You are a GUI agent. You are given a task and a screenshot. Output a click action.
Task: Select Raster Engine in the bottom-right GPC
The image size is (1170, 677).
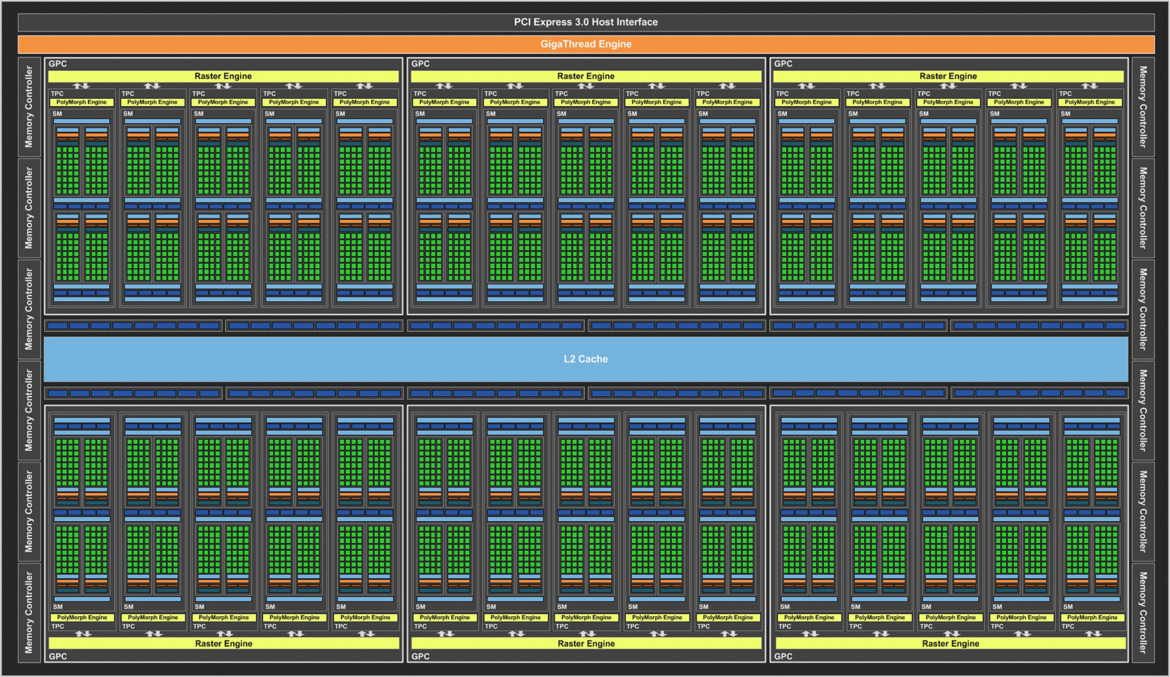(x=950, y=643)
